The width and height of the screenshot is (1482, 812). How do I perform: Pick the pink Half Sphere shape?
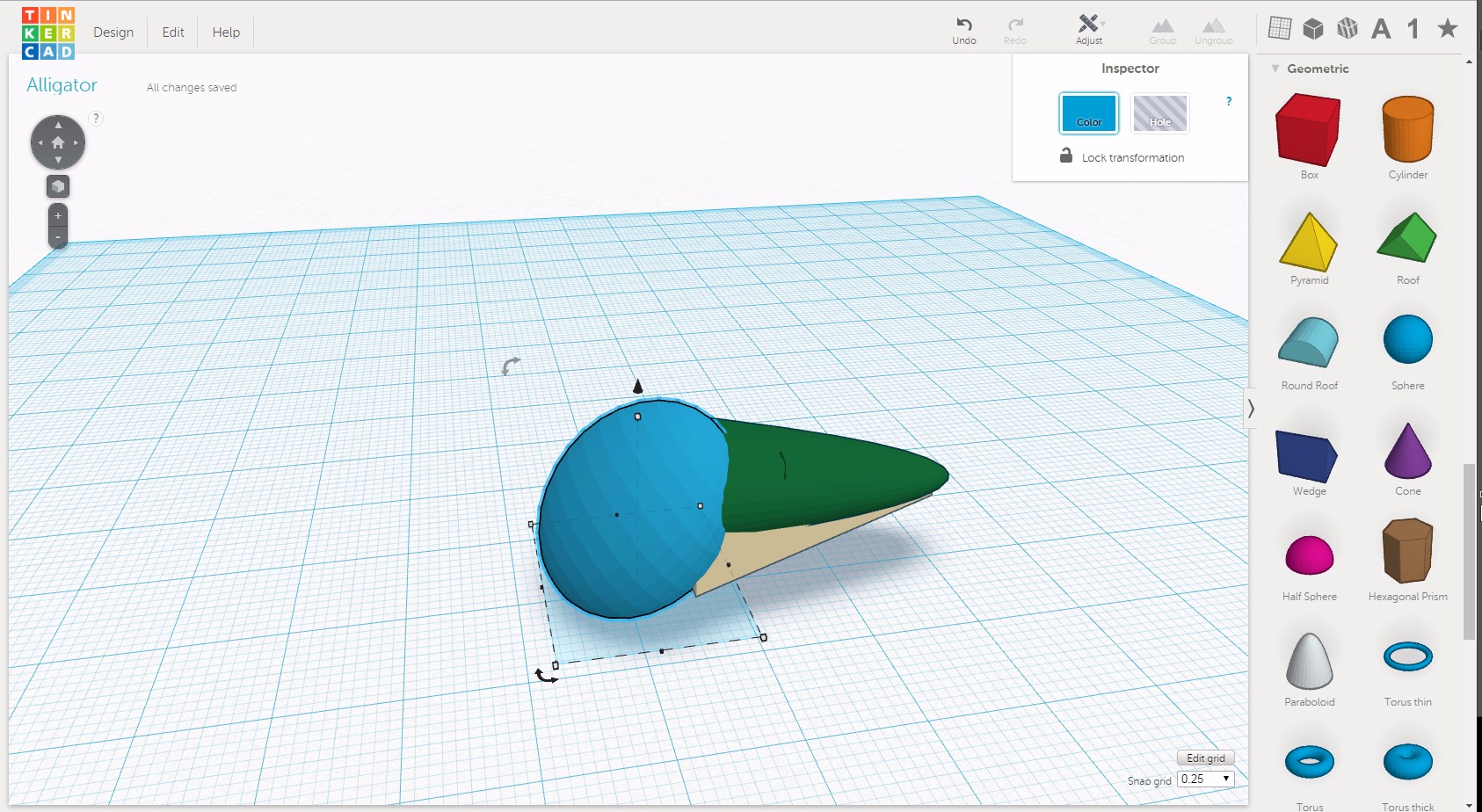pyautogui.click(x=1310, y=555)
